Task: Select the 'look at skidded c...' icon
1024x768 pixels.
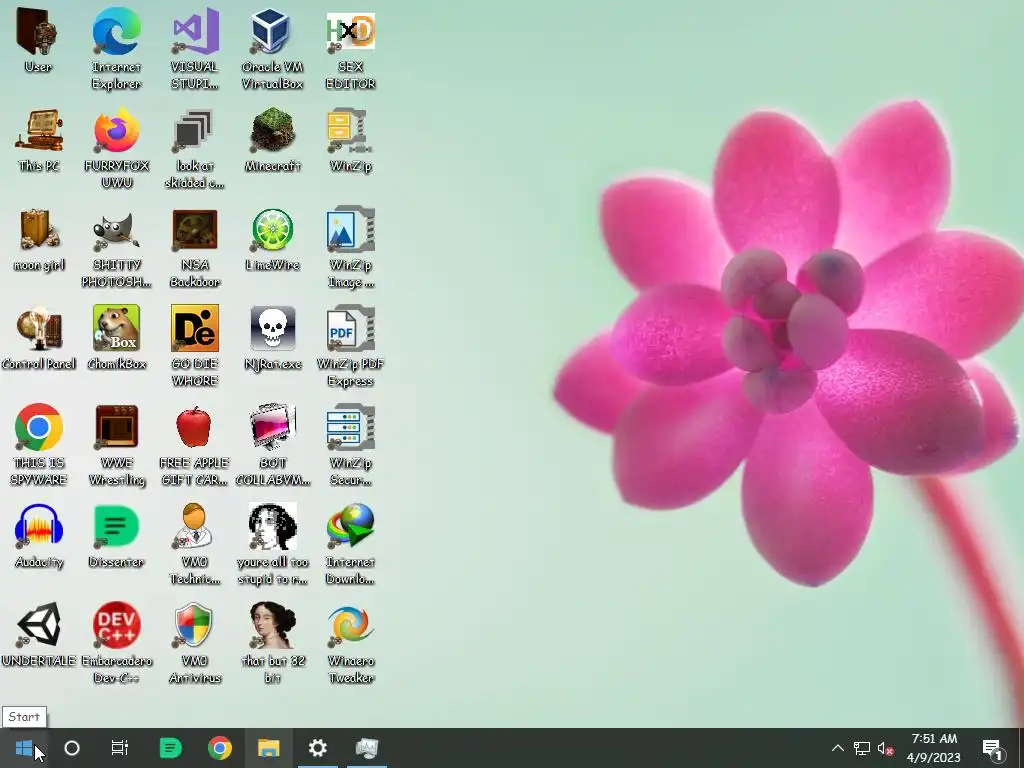Action: pos(194,131)
